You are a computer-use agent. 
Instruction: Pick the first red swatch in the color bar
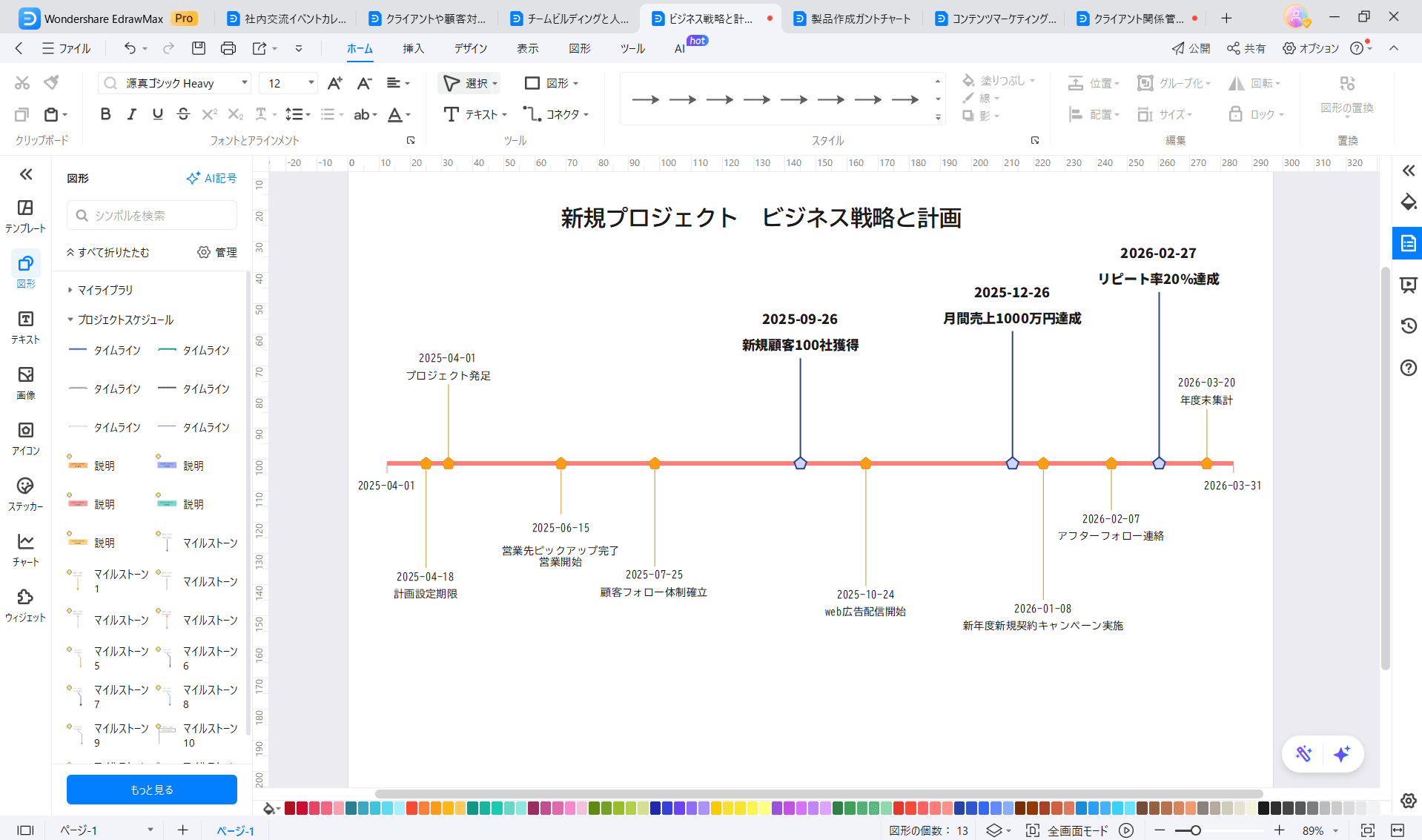(x=290, y=808)
